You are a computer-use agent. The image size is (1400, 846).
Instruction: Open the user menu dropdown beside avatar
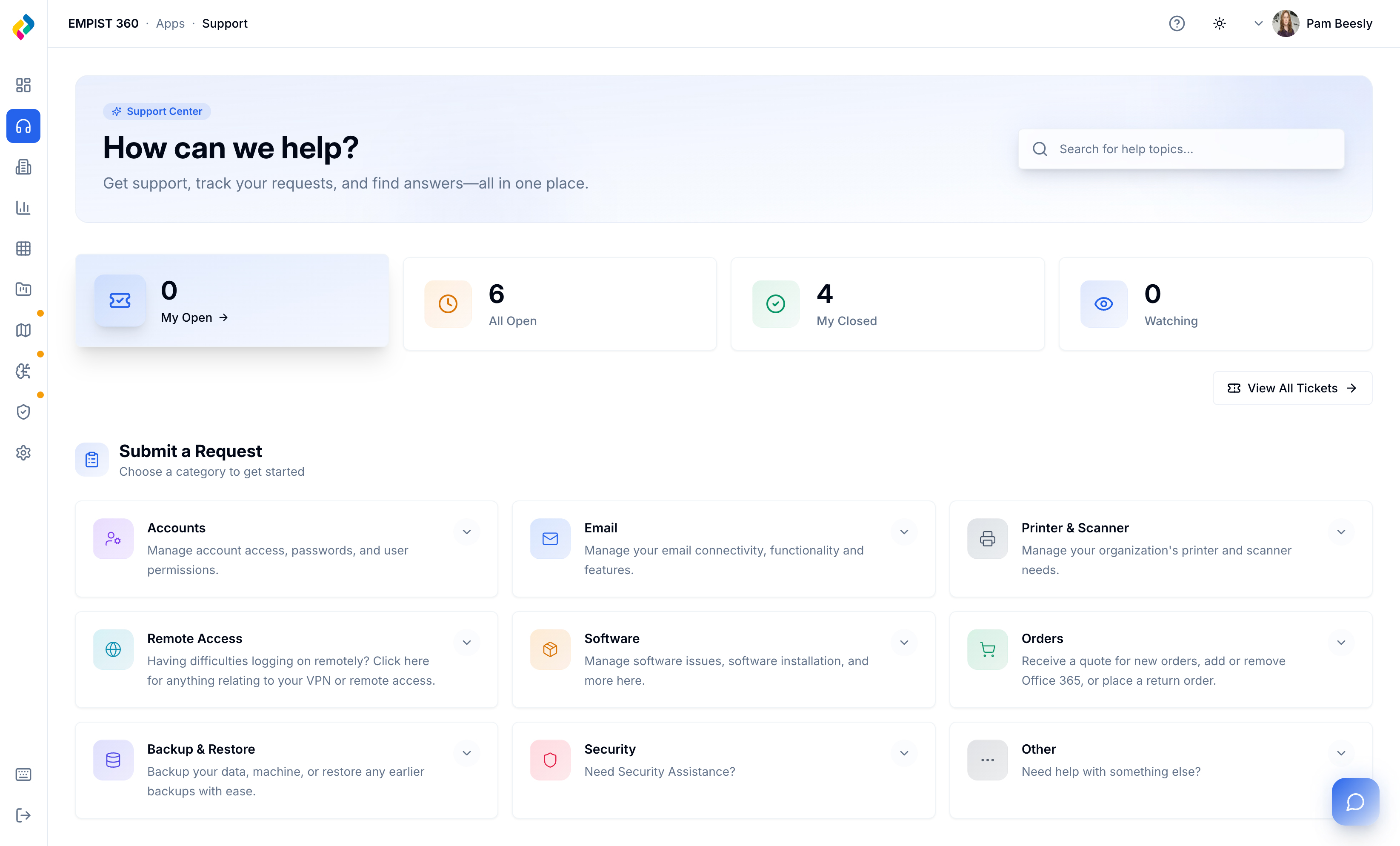click(1258, 23)
